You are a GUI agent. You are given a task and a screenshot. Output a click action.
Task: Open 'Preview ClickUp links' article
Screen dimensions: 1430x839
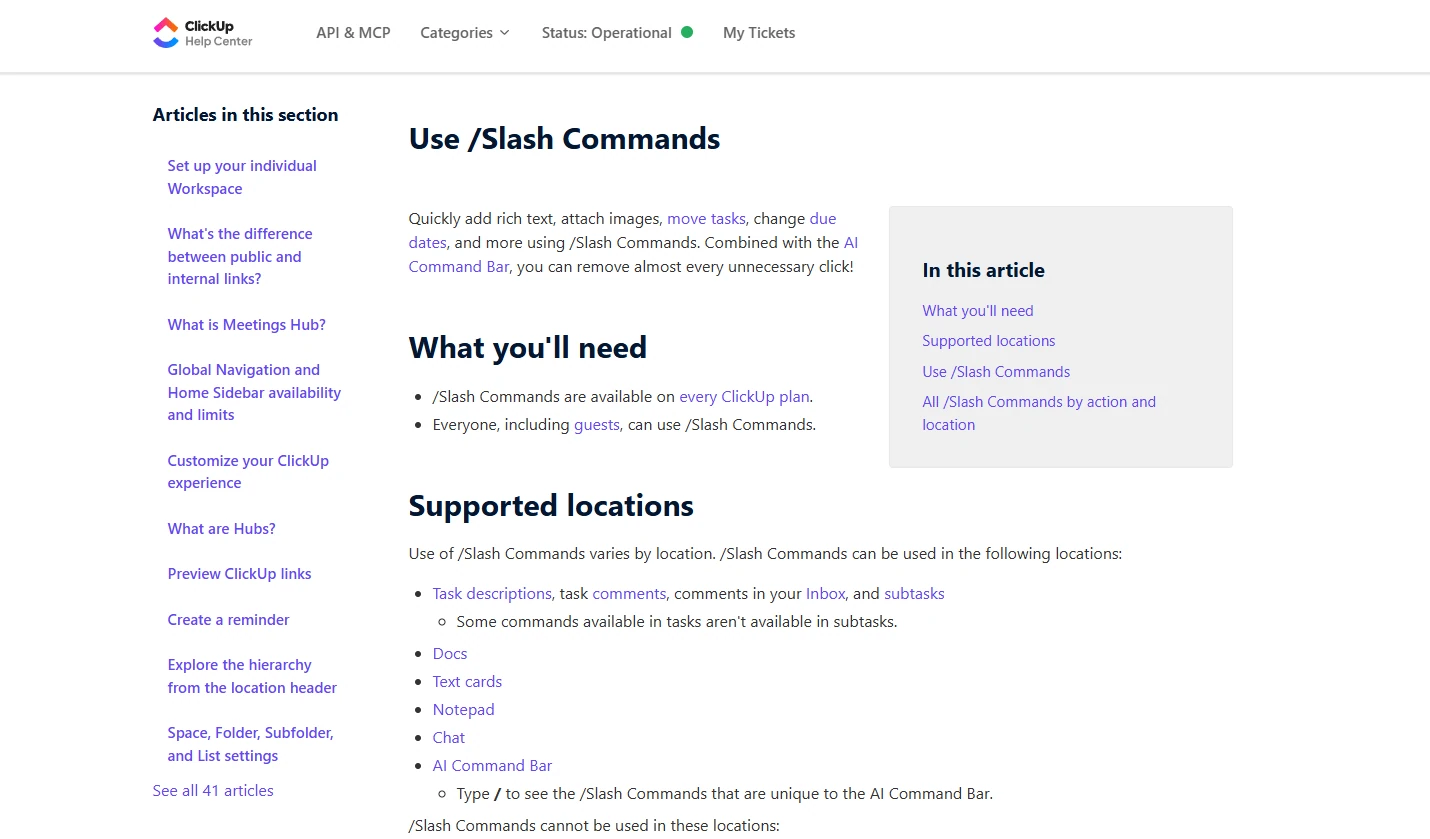[x=240, y=574]
